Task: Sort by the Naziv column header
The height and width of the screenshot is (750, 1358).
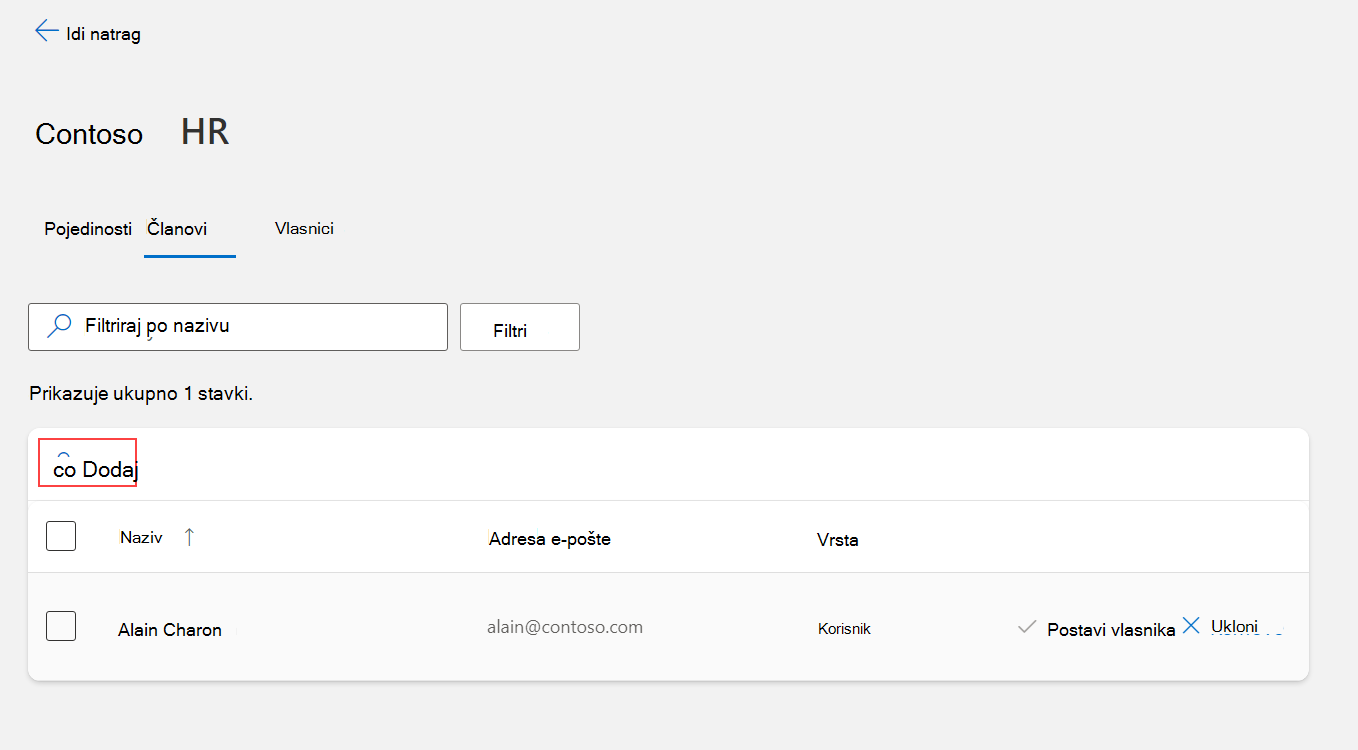Action: point(141,537)
